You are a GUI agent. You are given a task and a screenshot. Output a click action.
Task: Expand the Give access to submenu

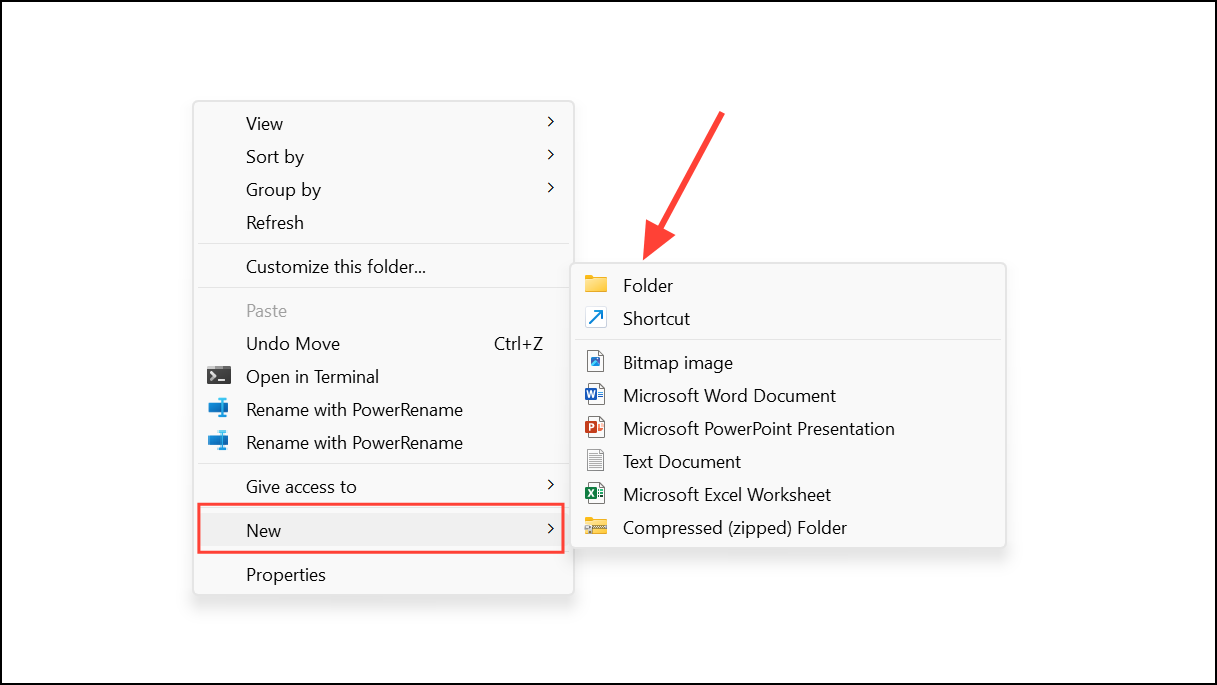click(x=550, y=485)
